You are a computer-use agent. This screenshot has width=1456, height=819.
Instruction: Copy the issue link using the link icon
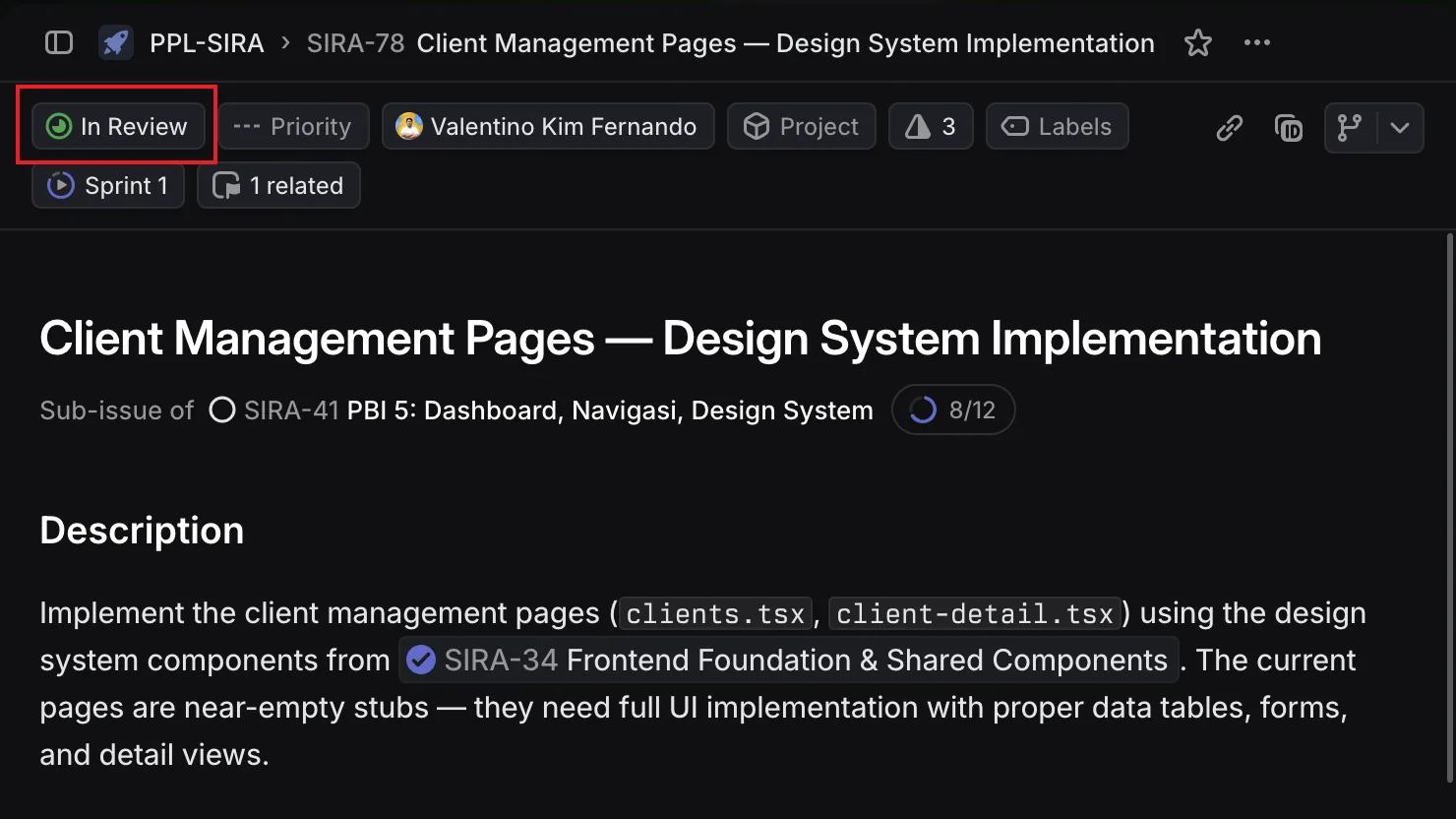[x=1228, y=127]
